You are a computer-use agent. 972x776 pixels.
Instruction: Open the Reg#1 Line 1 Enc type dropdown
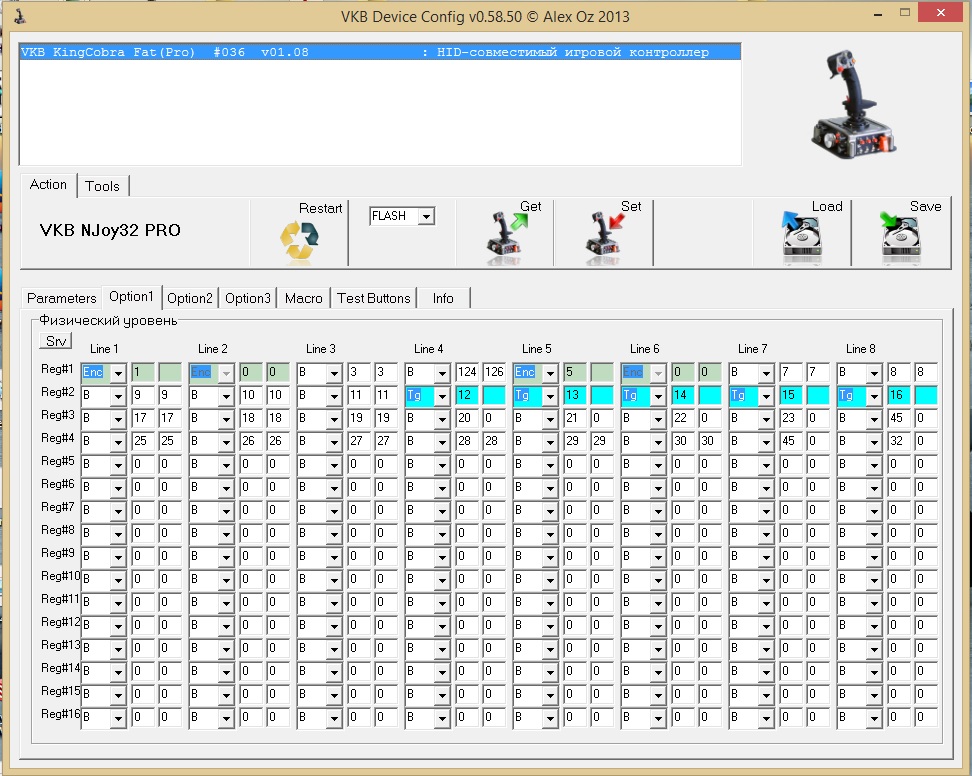coord(118,373)
